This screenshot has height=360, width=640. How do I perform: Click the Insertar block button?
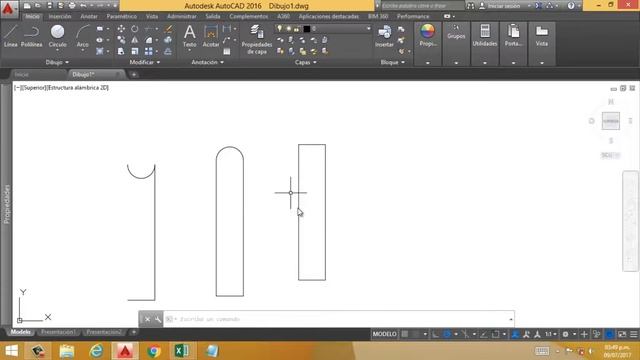(x=384, y=36)
